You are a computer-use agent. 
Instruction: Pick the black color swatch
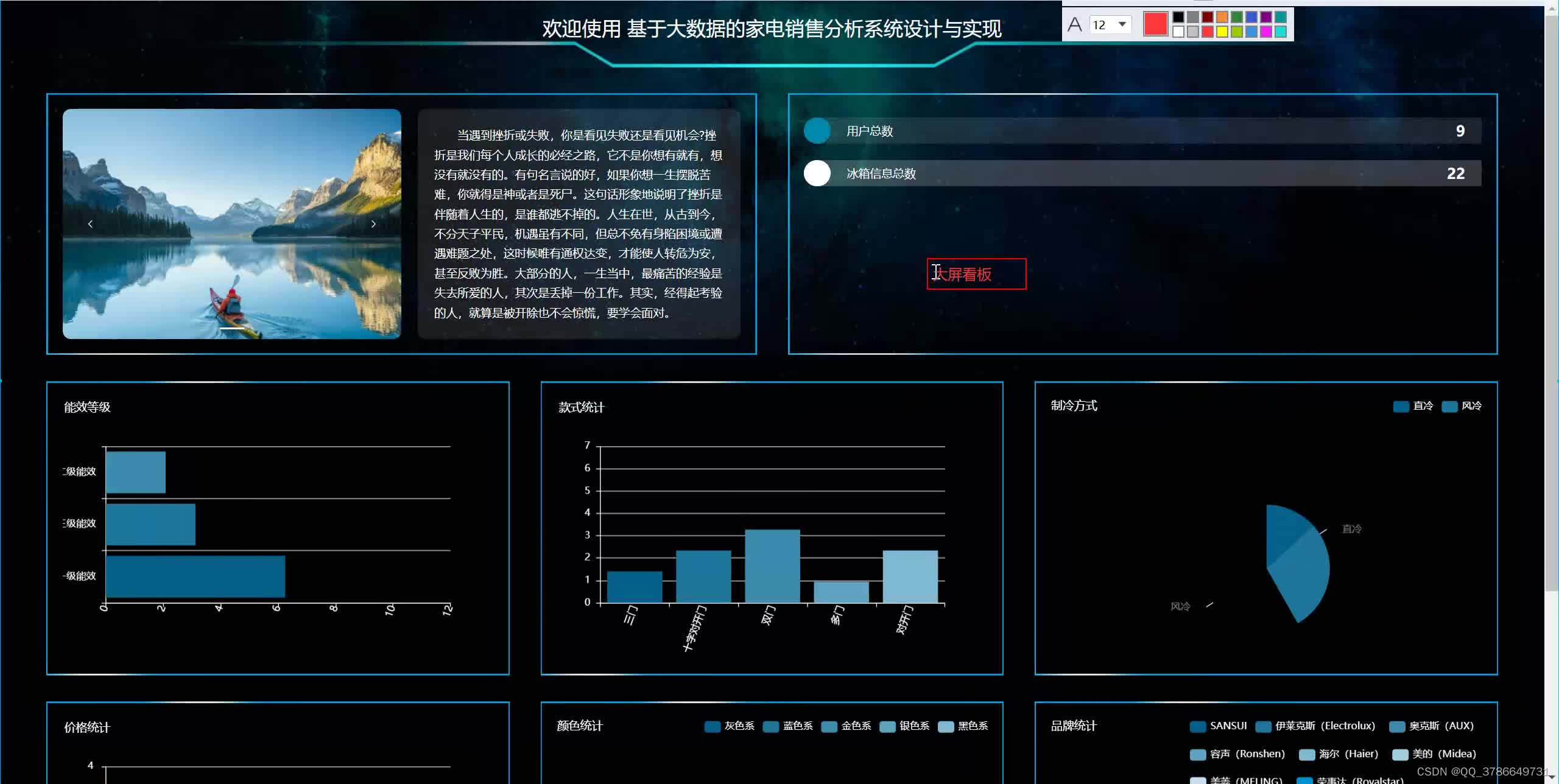tap(1178, 17)
